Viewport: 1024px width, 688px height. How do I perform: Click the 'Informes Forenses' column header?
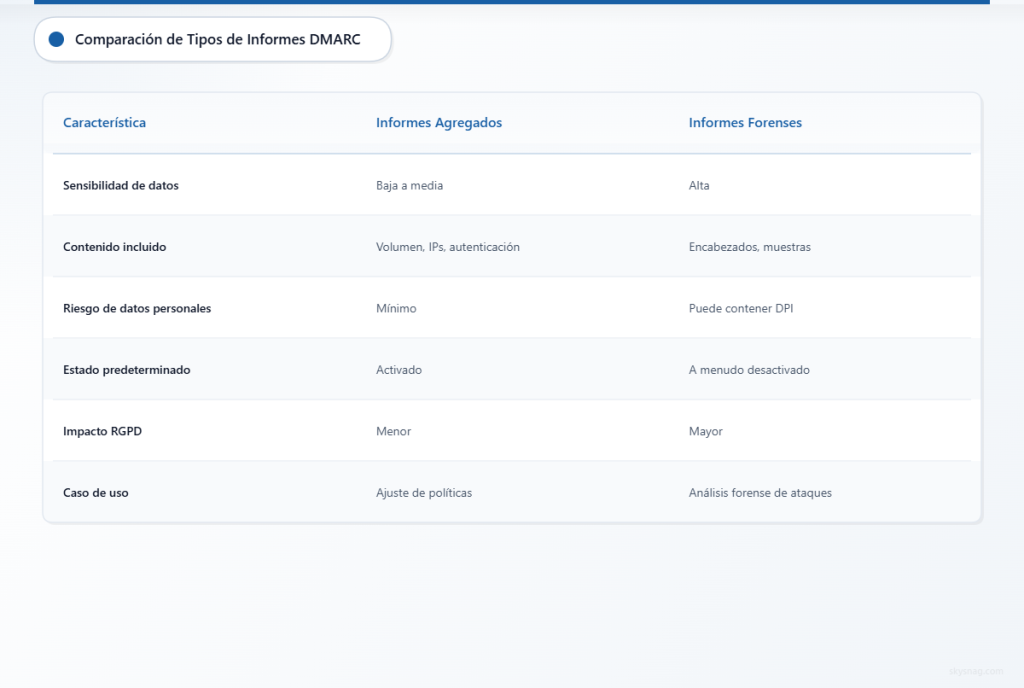745,122
